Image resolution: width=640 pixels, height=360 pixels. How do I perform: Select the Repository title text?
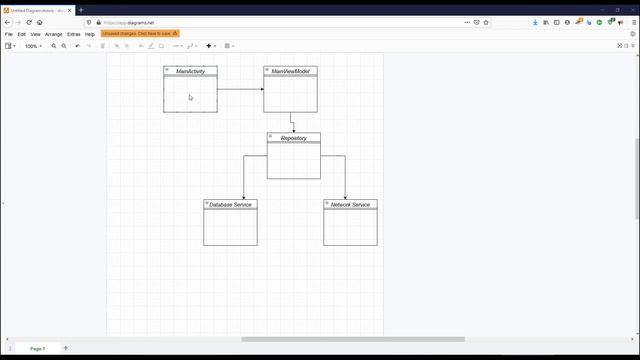[x=294, y=138]
